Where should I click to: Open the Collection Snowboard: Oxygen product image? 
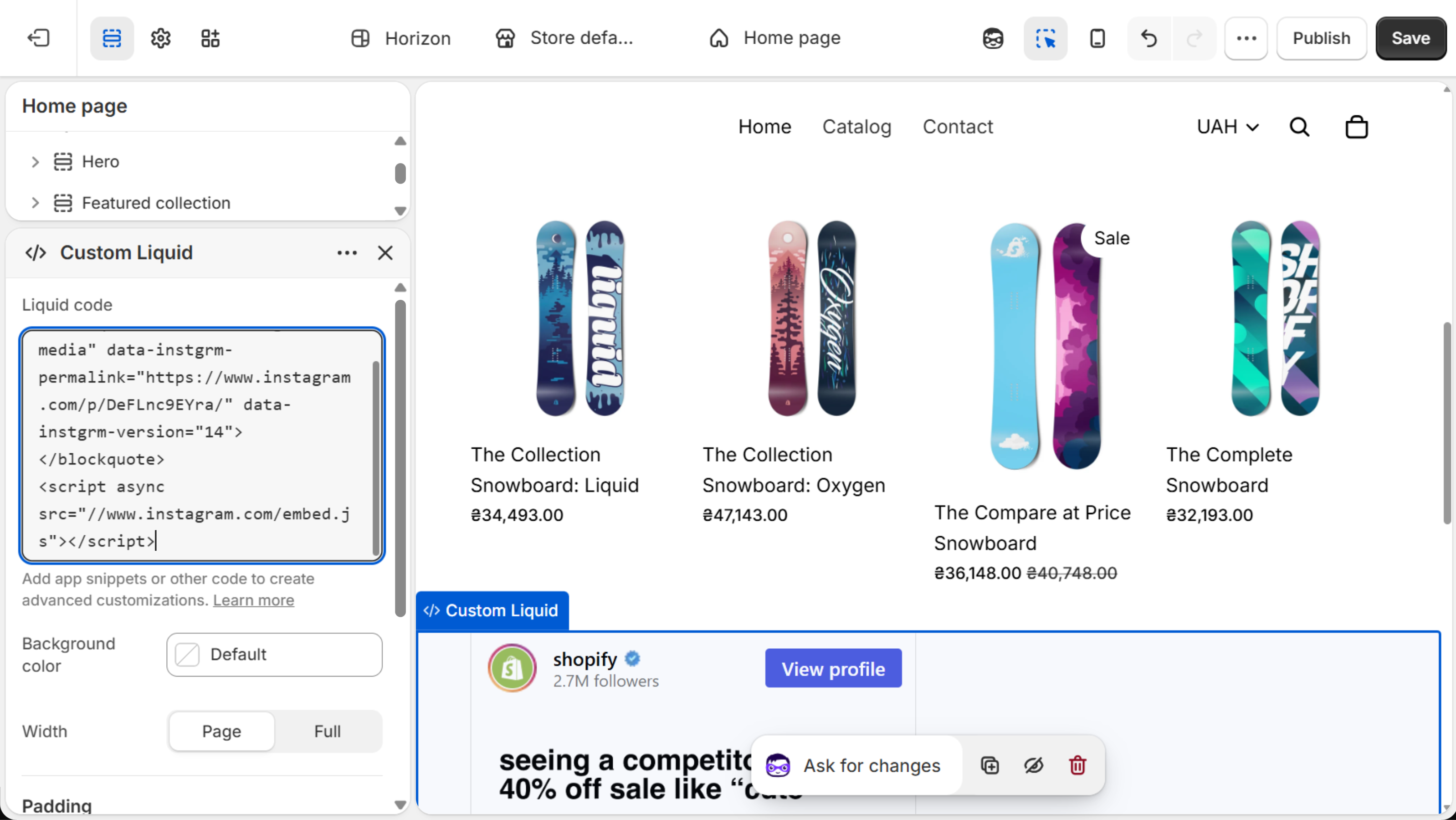(x=812, y=318)
